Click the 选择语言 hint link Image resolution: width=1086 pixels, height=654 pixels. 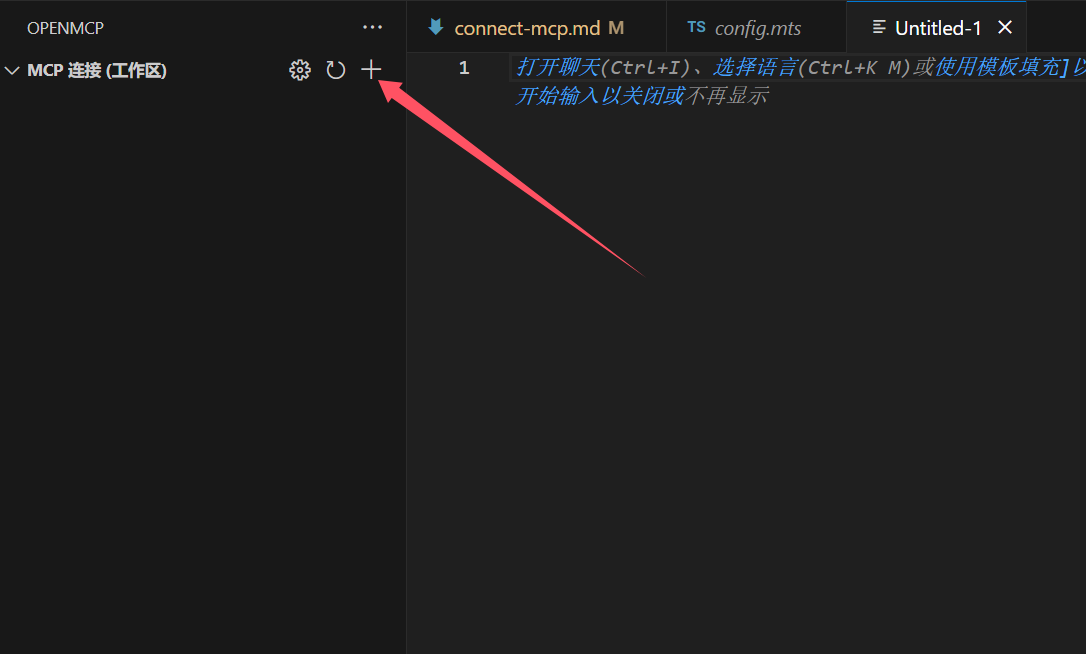point(756,67)
